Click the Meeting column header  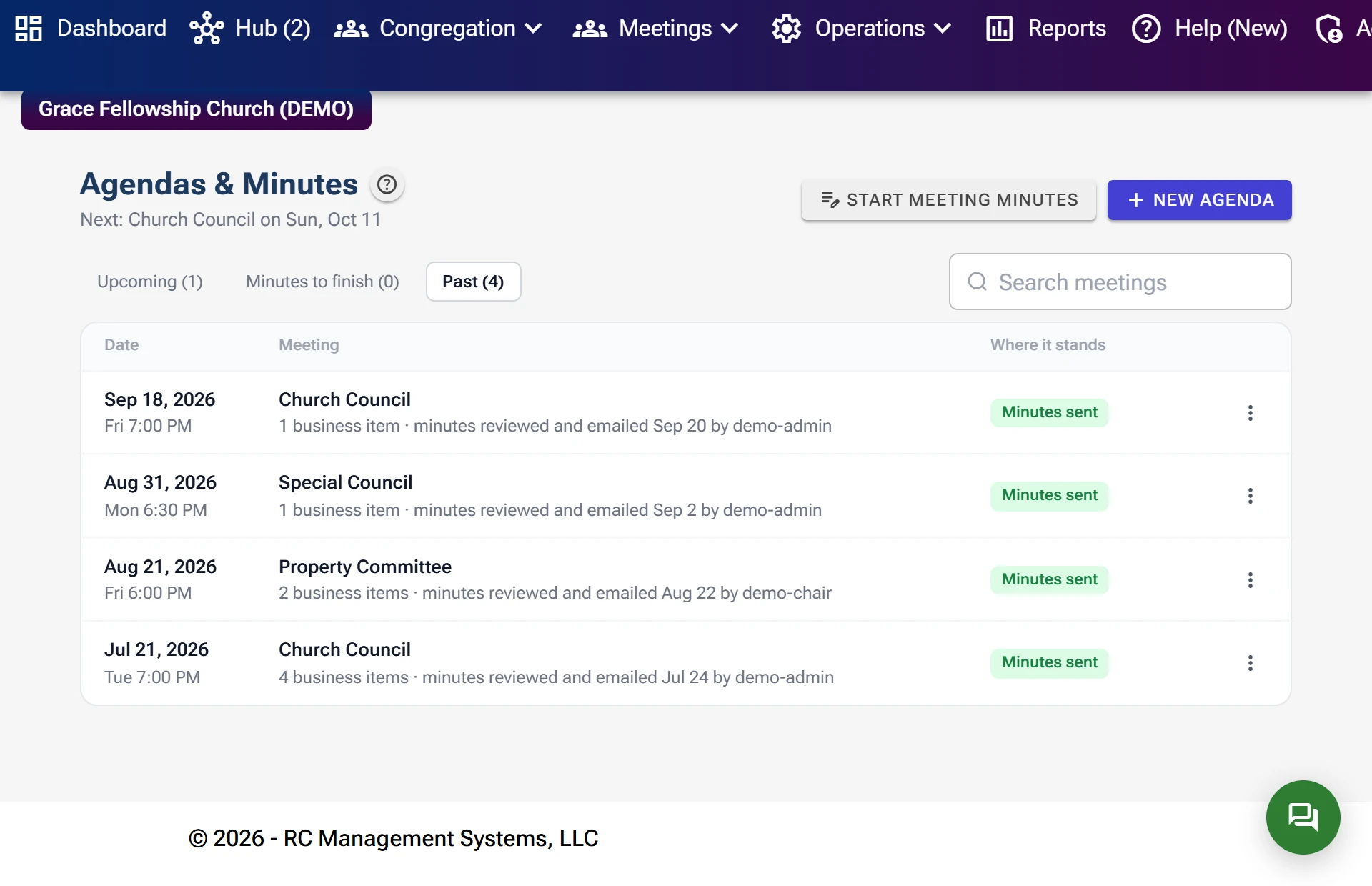pyautogui.click(x=309, y=345)
